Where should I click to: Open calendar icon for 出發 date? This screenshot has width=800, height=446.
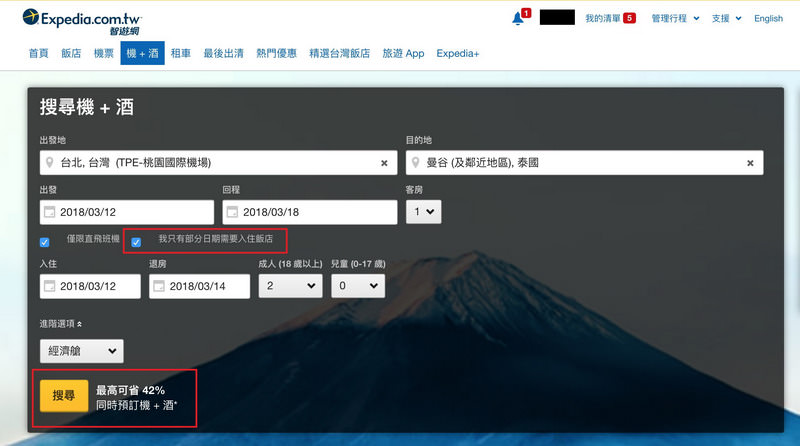pos(49,212)
